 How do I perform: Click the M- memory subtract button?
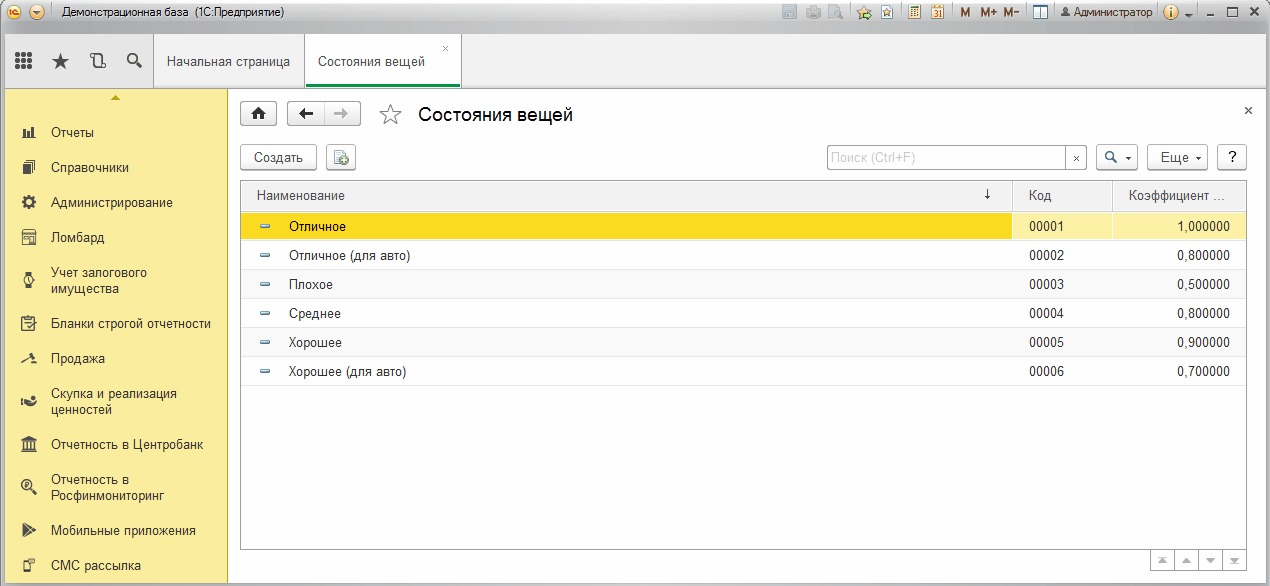point(1011,13)
